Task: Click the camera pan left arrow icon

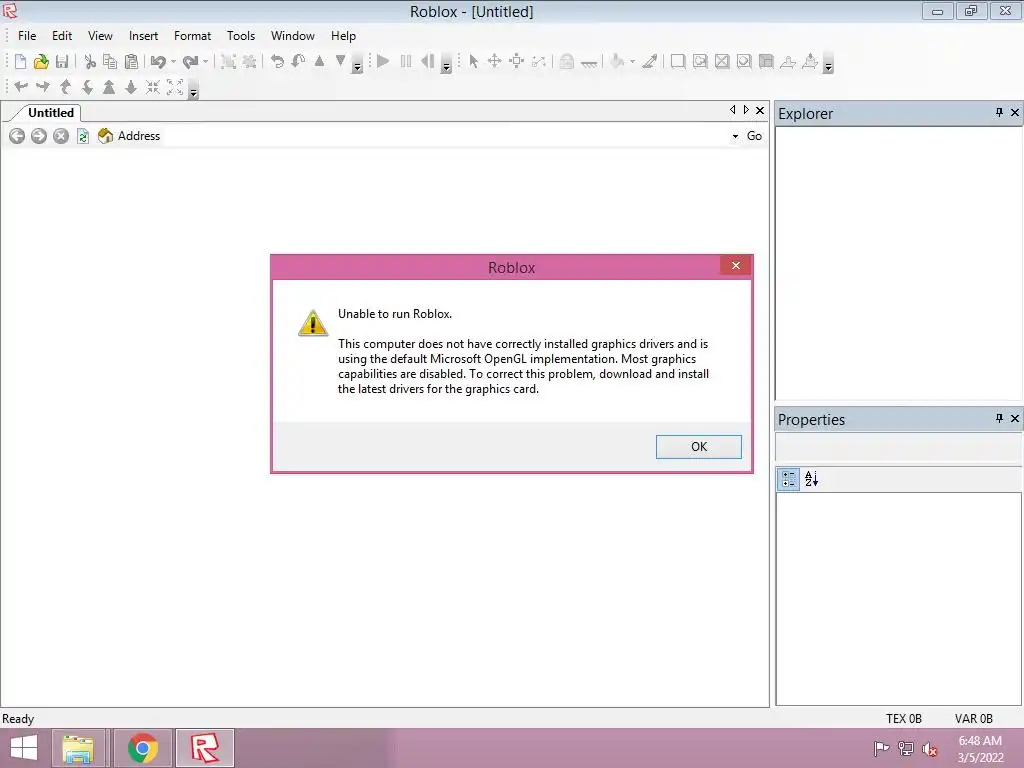Action: coord(21,87)
